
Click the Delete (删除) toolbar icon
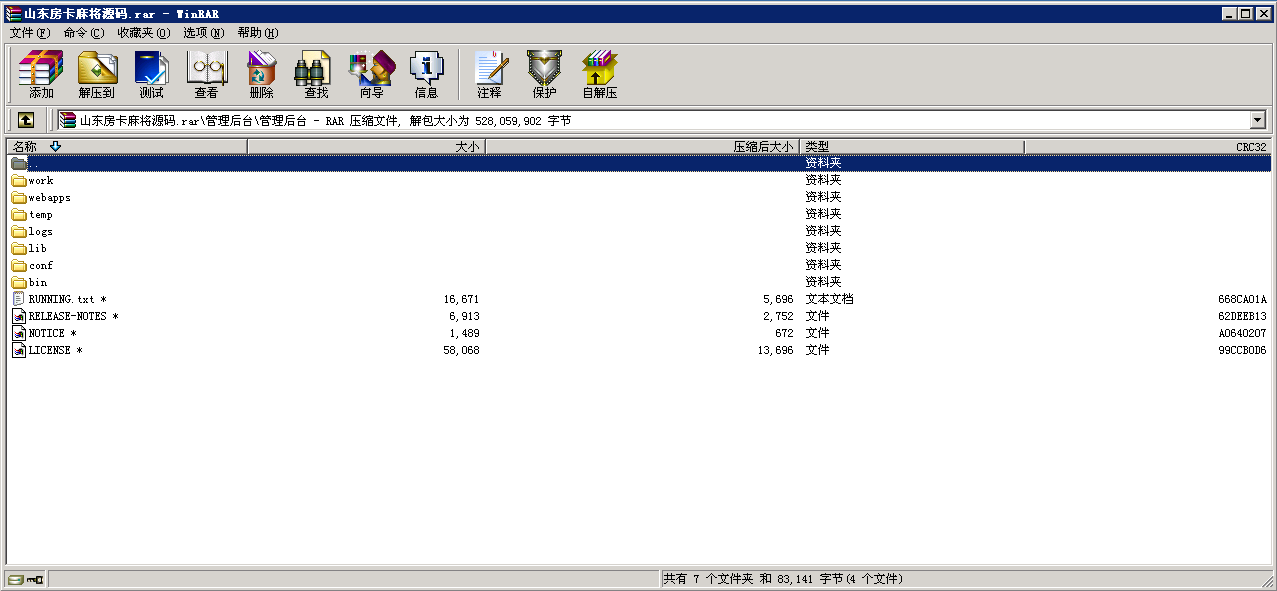tap(261, 75)
